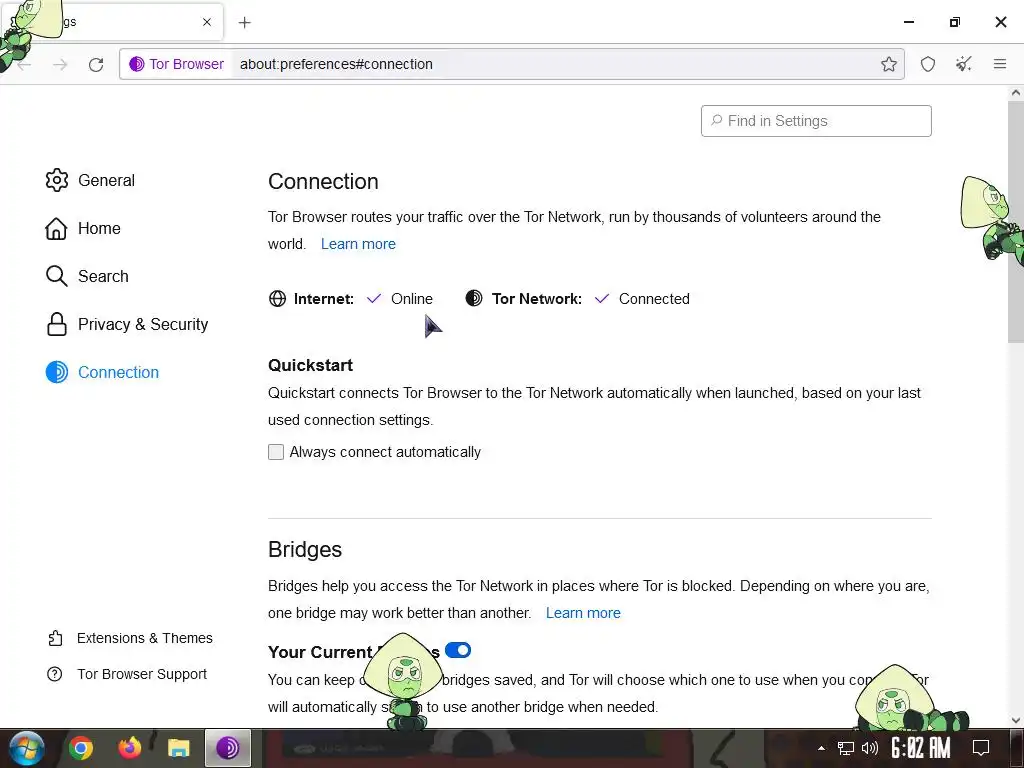Click the Home house icon in the sidebar
The width and height of the screenshot is (1024, 768).
56,229
